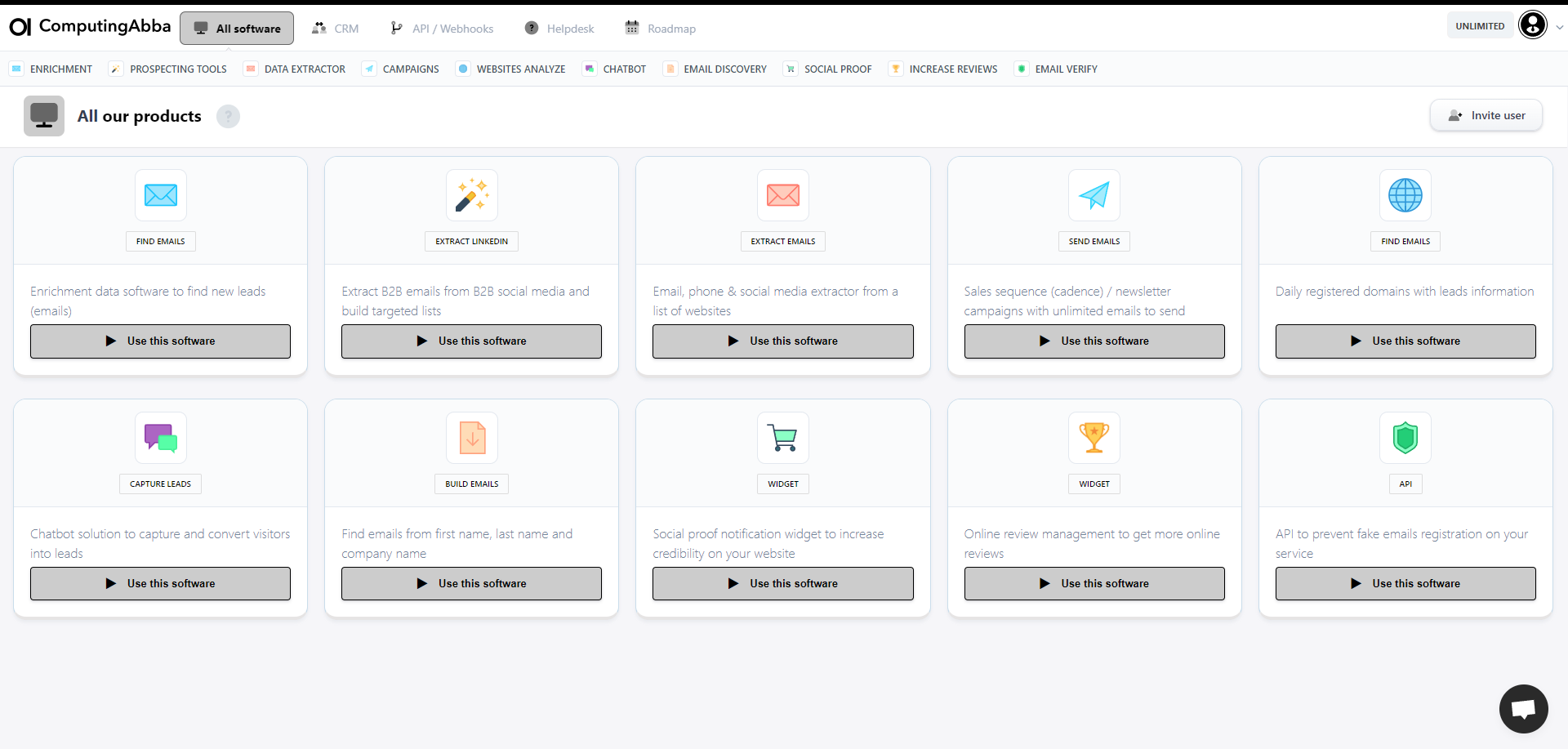Choose the EMAIL VERIFY category
This screenshot has width=1568, height=749.
click(1056, 69)
